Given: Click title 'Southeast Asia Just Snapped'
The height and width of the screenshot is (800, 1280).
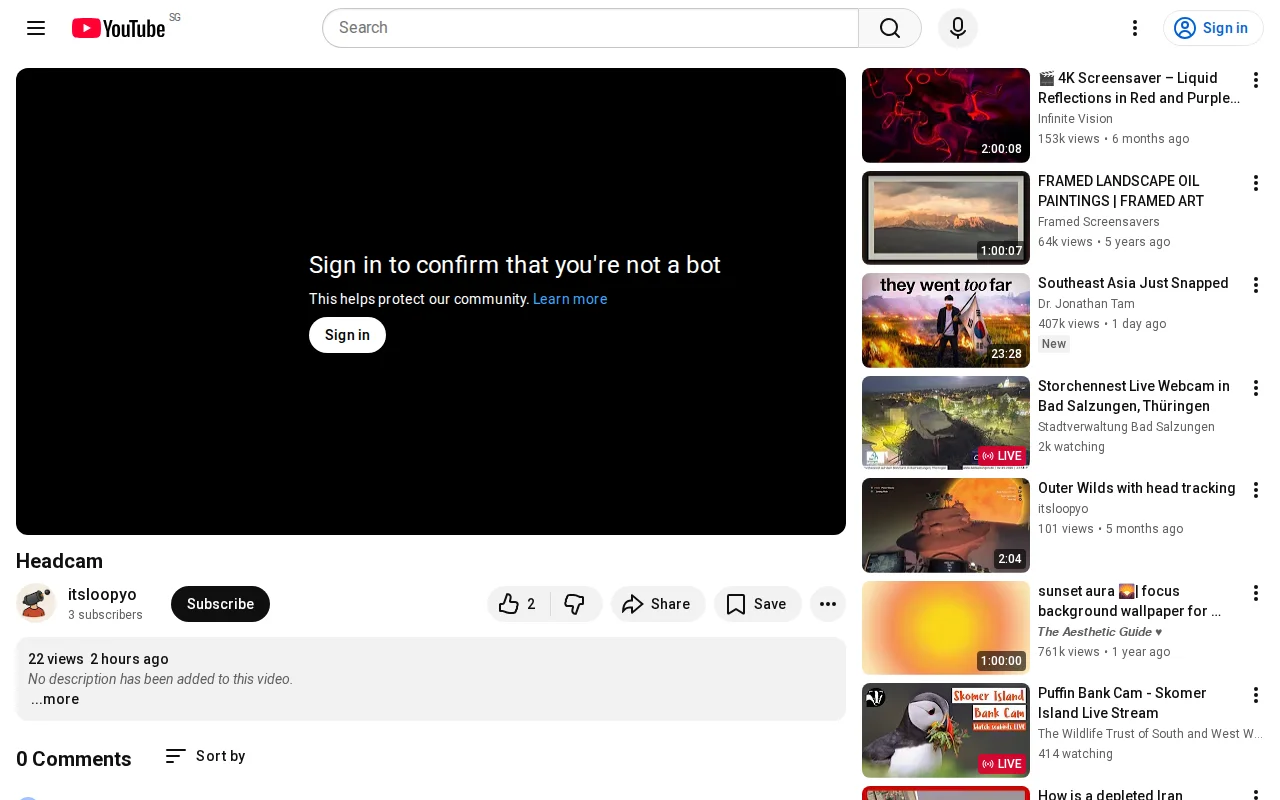Looking at the screenshot, I should coord(1133,283).
